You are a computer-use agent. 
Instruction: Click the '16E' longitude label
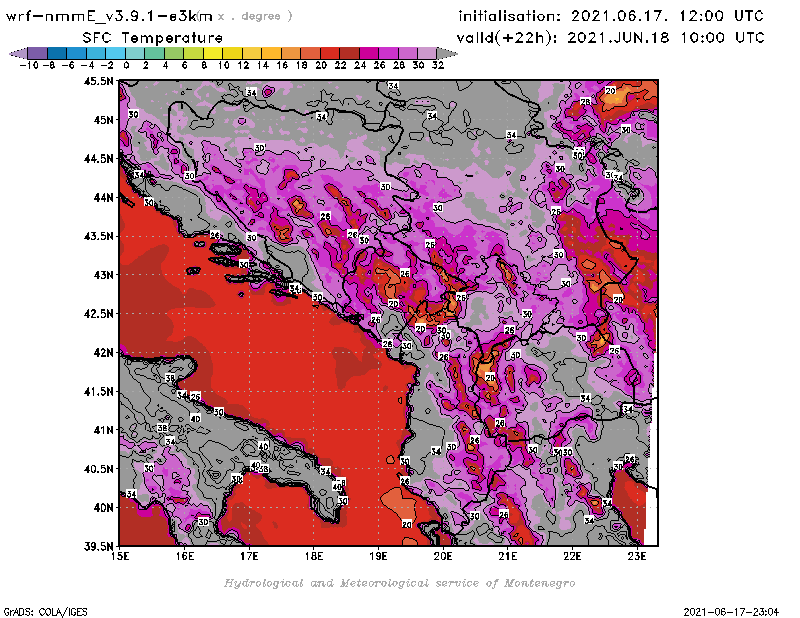point(185,556)
